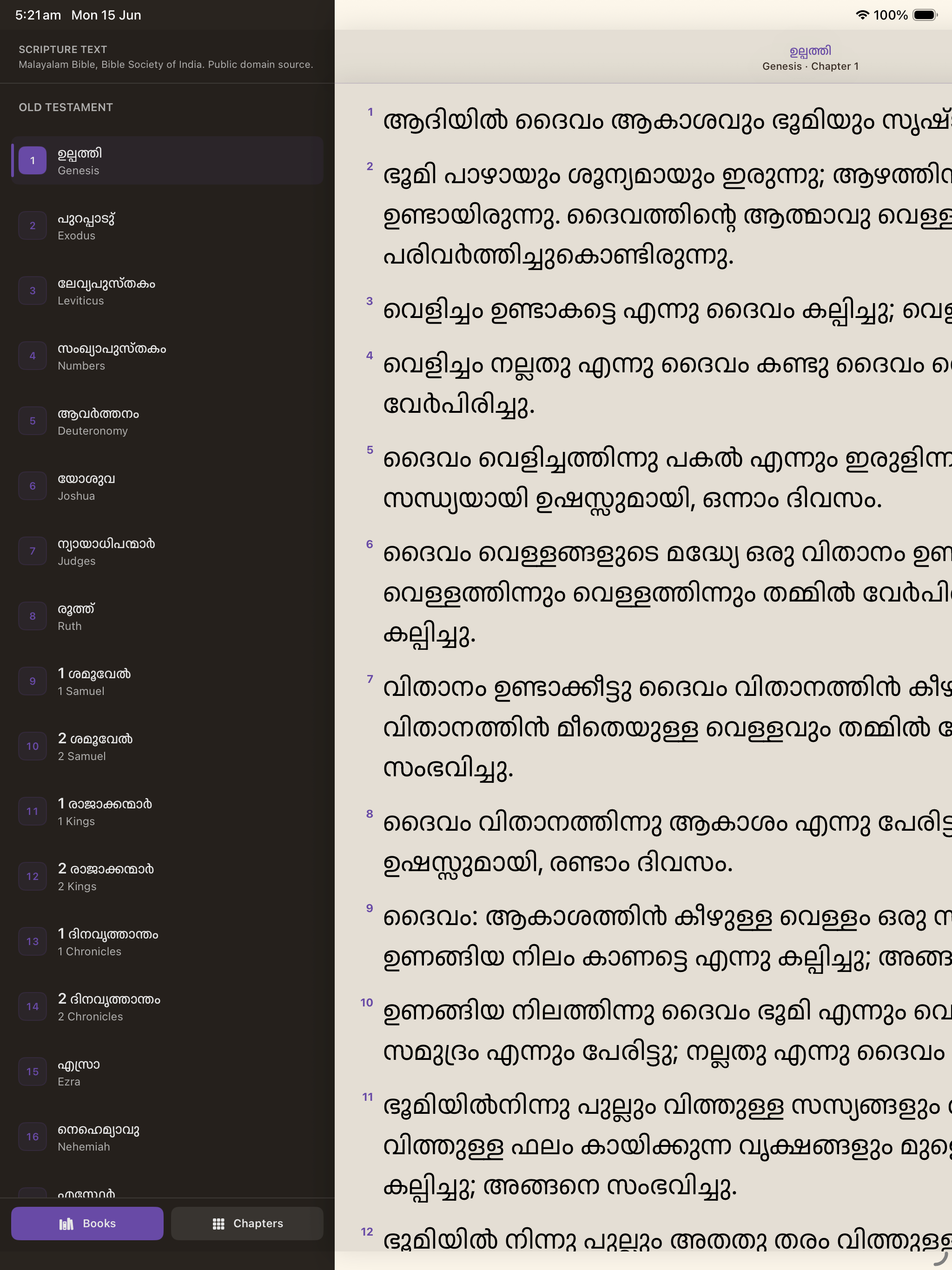Select 2 Samuel in the sidebar

pos(167,747)
